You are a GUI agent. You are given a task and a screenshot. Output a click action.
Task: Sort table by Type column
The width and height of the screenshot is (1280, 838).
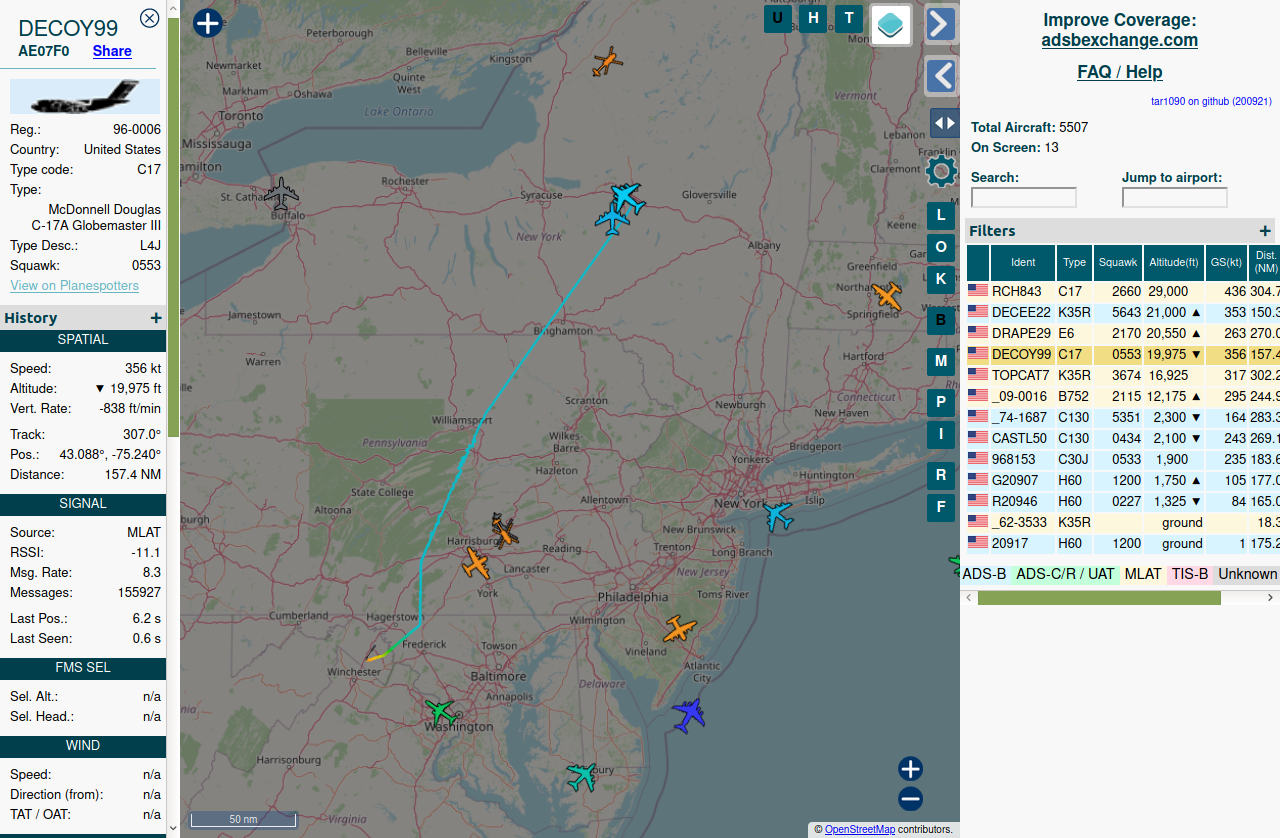(1075, 263)
